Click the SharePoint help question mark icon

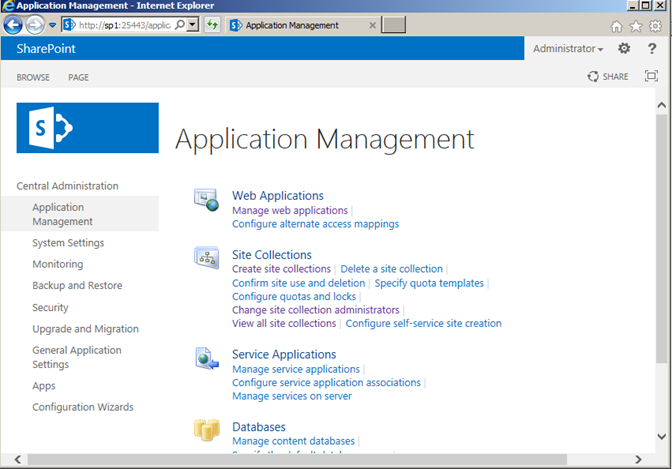652,49
